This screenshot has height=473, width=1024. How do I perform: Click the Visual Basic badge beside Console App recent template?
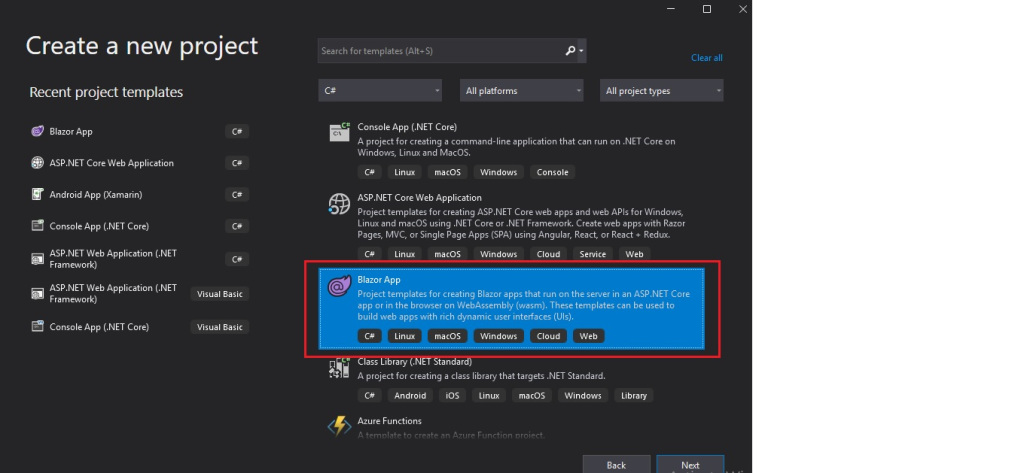219,327
